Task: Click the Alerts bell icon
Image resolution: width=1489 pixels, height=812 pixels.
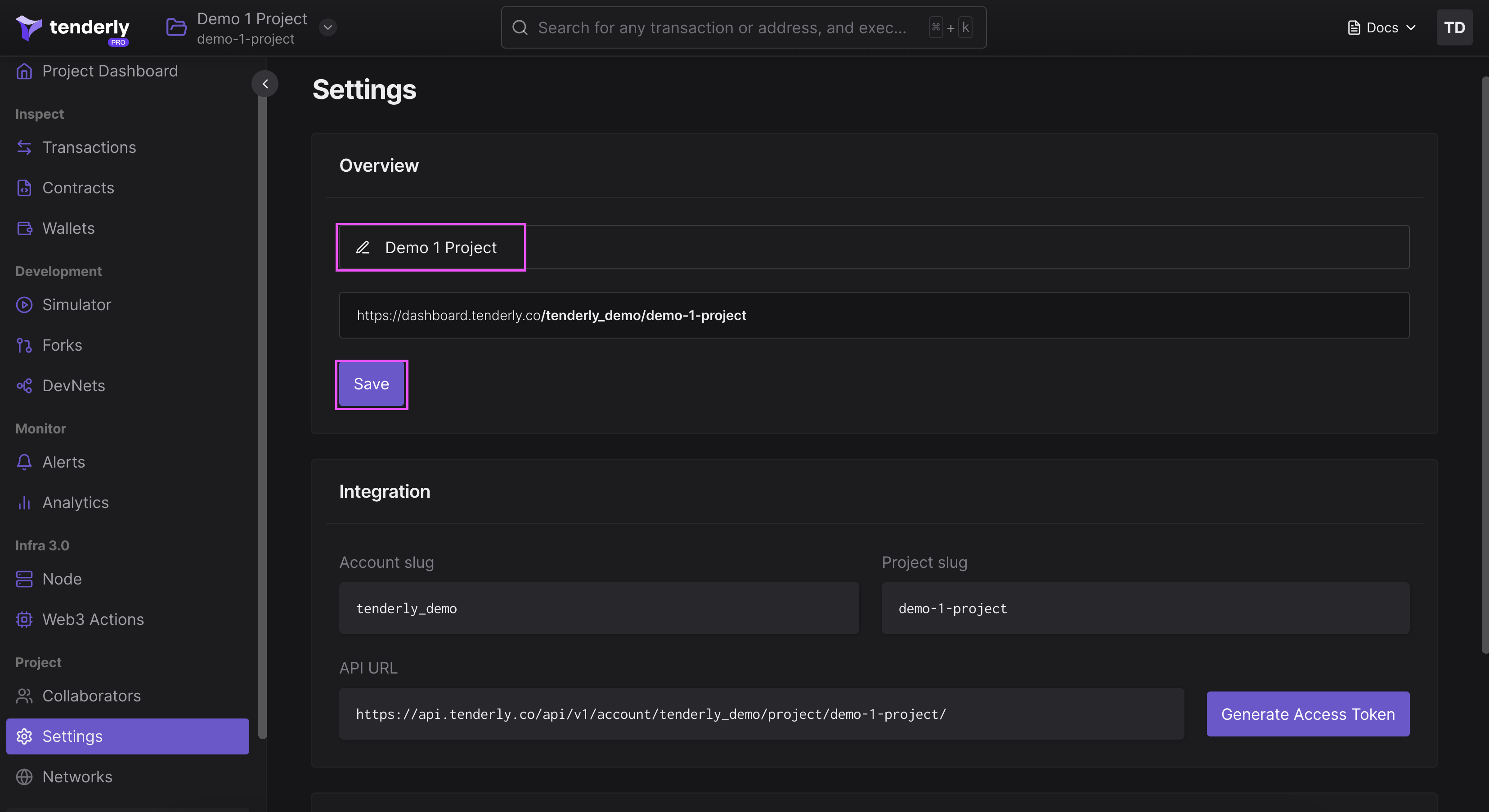Action: click(24, 462)
